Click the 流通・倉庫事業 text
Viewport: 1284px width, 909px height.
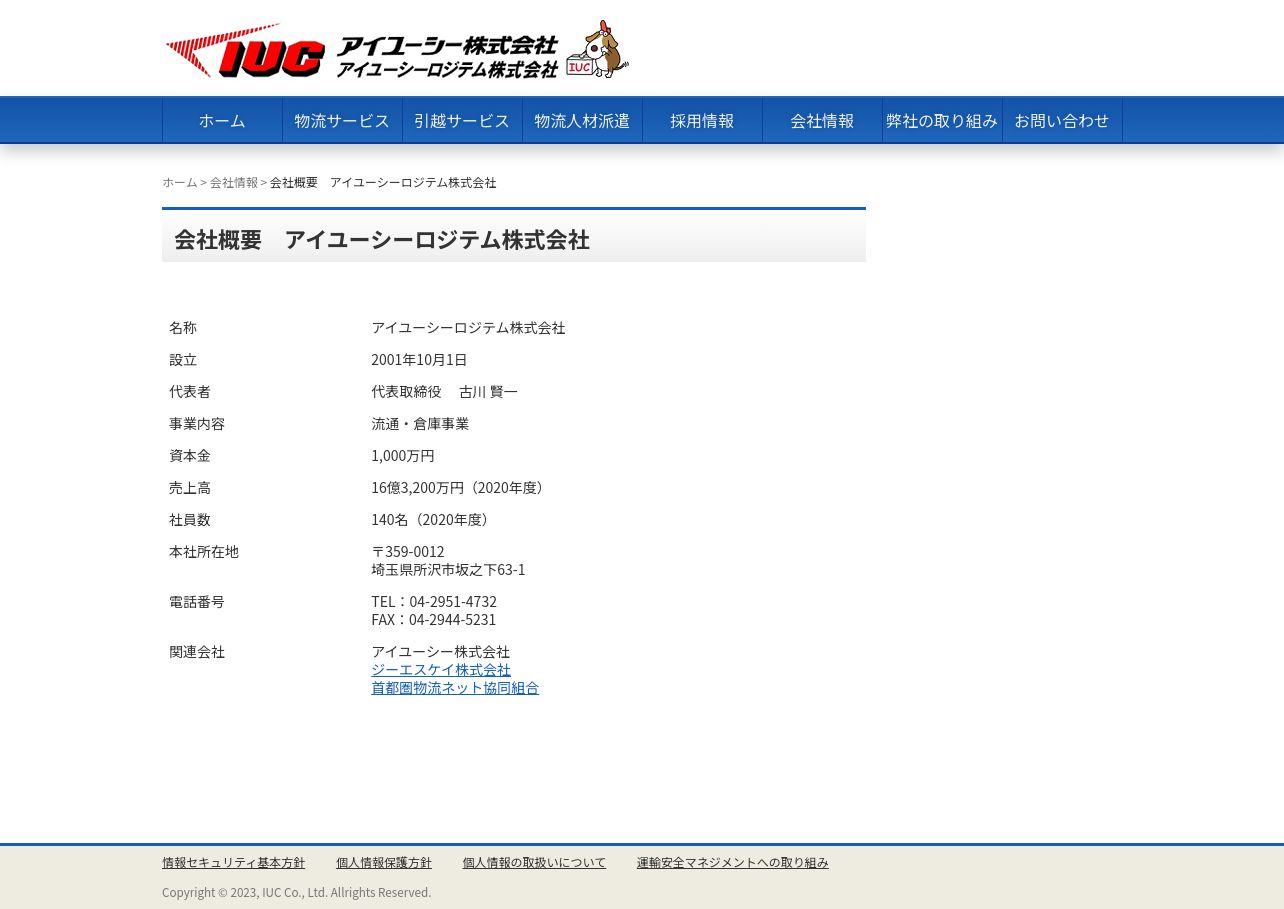pyautogui.click(x=420, y=424)
